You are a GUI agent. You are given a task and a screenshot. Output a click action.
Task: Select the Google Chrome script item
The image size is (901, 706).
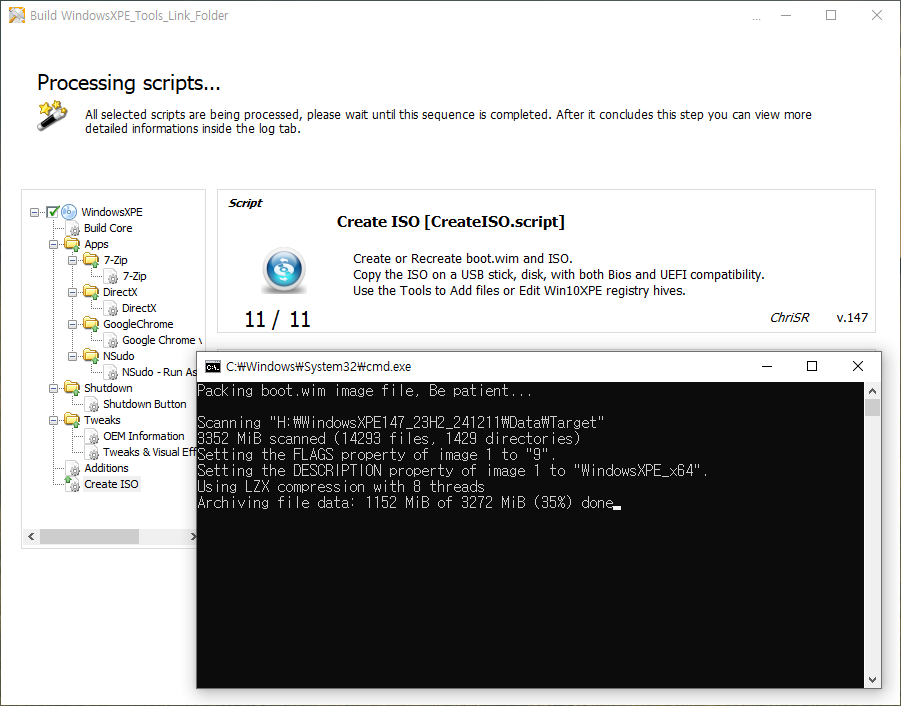[x=161, y=340]
